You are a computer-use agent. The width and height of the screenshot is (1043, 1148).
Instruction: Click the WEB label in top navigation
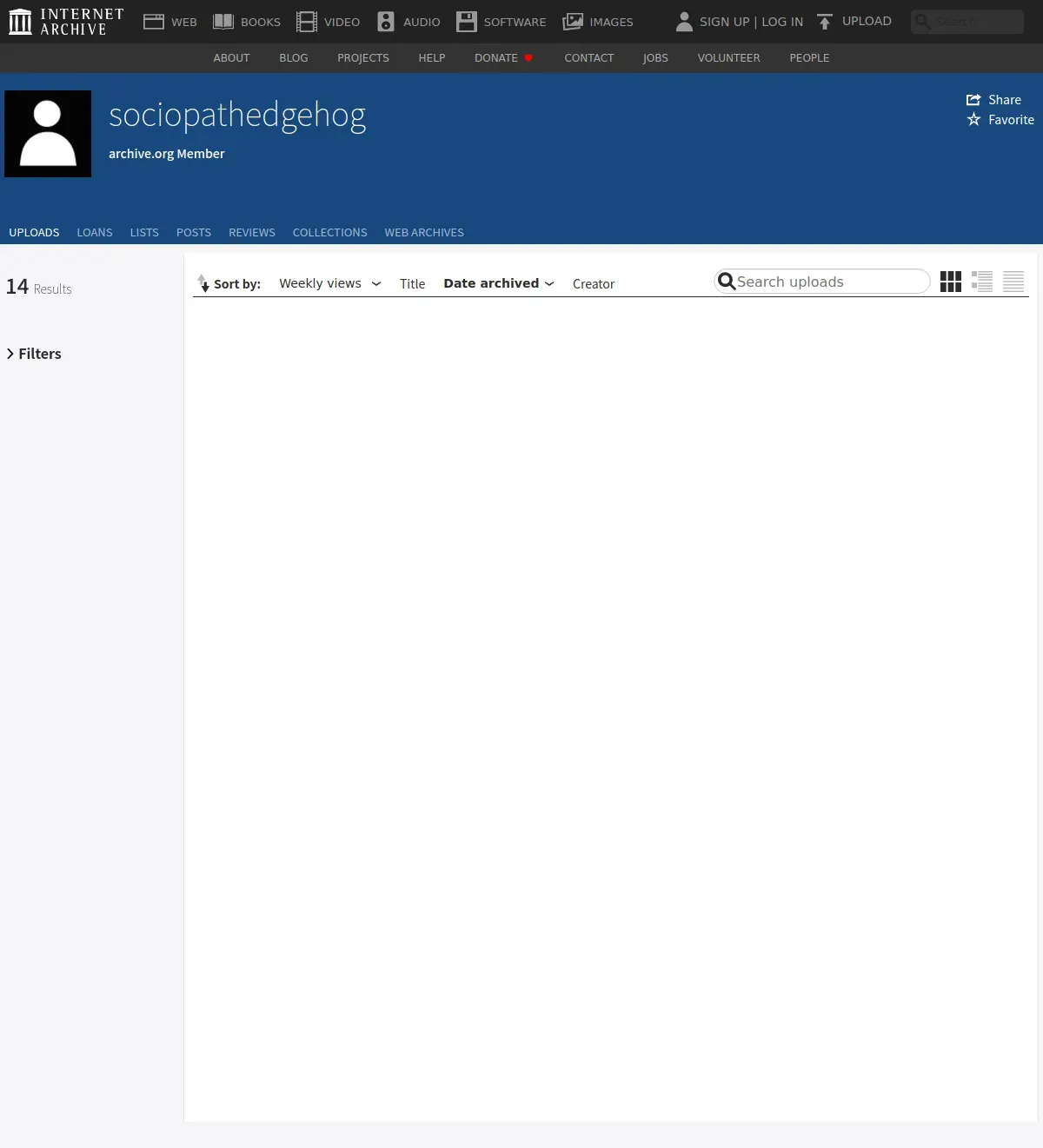click(184, 22)
